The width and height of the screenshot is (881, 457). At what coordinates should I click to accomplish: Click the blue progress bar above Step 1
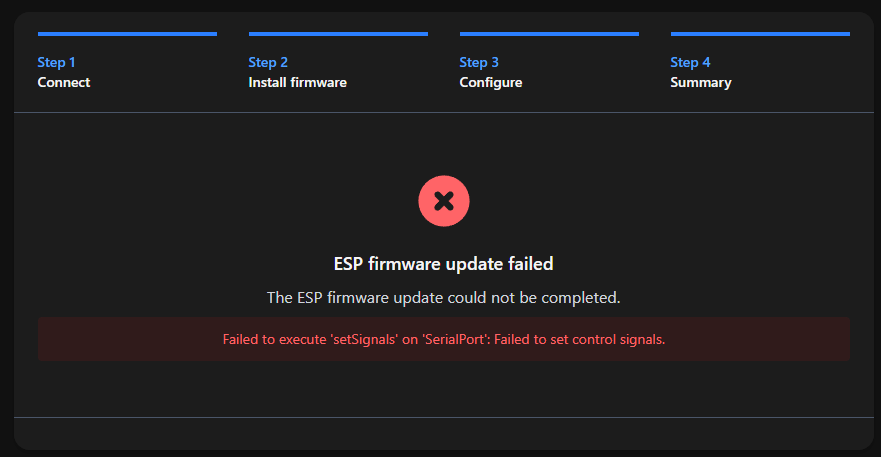pyautogui.click(x=127, y=34)
